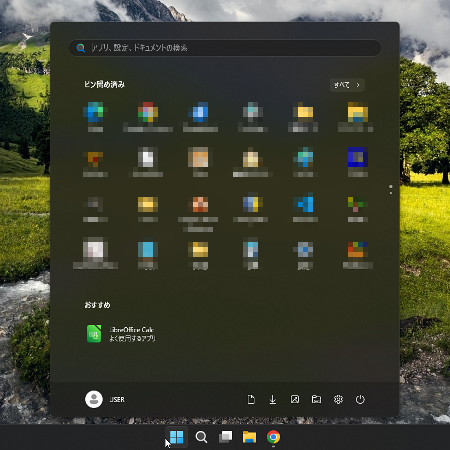Click the よく使用するアプリ subtitle text

pos(132,338)
